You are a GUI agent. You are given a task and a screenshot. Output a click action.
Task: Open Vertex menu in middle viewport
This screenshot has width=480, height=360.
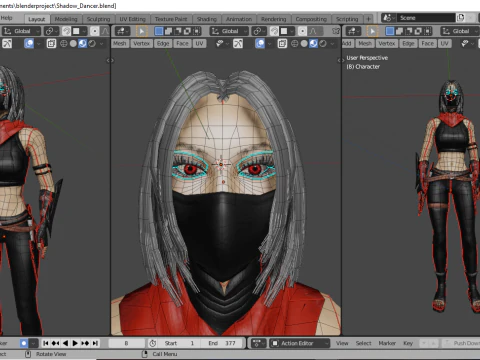click(141, 44)
